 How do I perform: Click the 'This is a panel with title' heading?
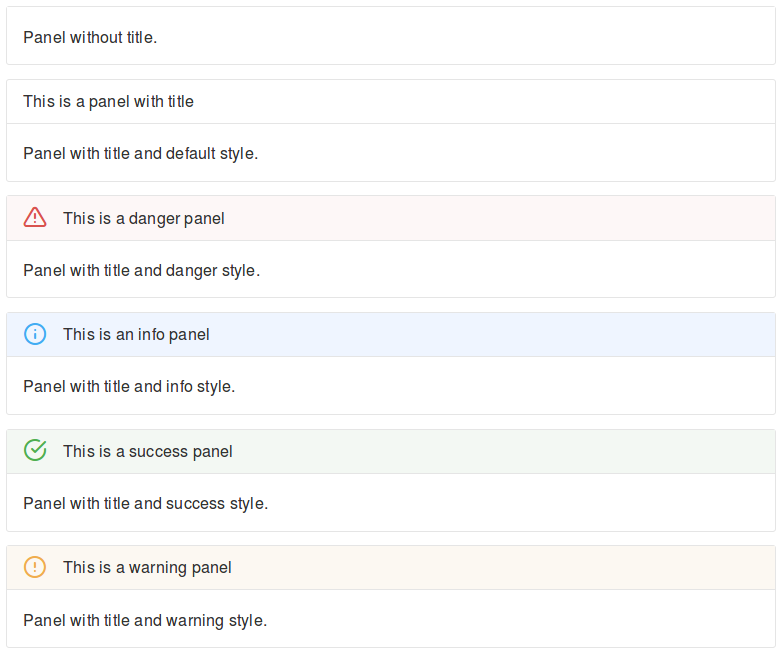pos(108,101)
